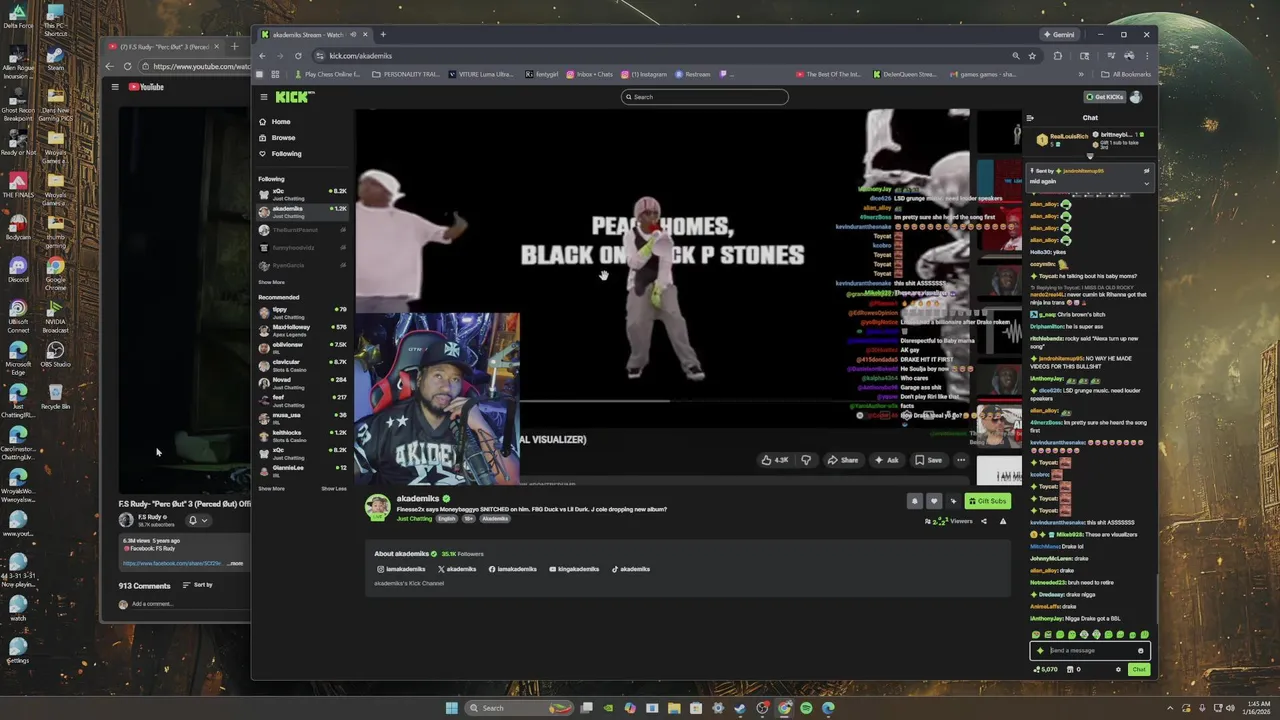The width and height of the screenshot is (1280, 720).
Task: Click the green Chat send button
Action: click(x=1138, y=670)
